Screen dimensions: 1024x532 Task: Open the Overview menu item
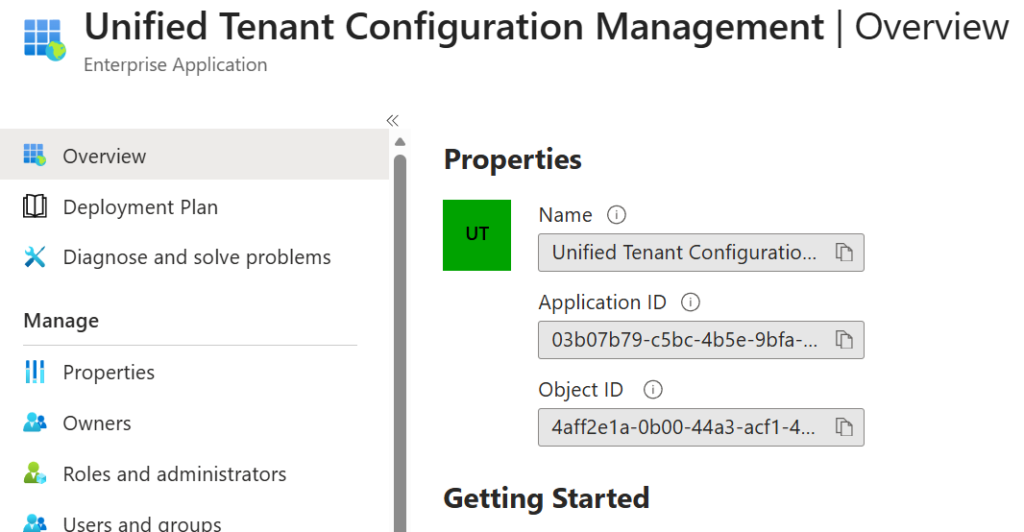tap(104, 156)
